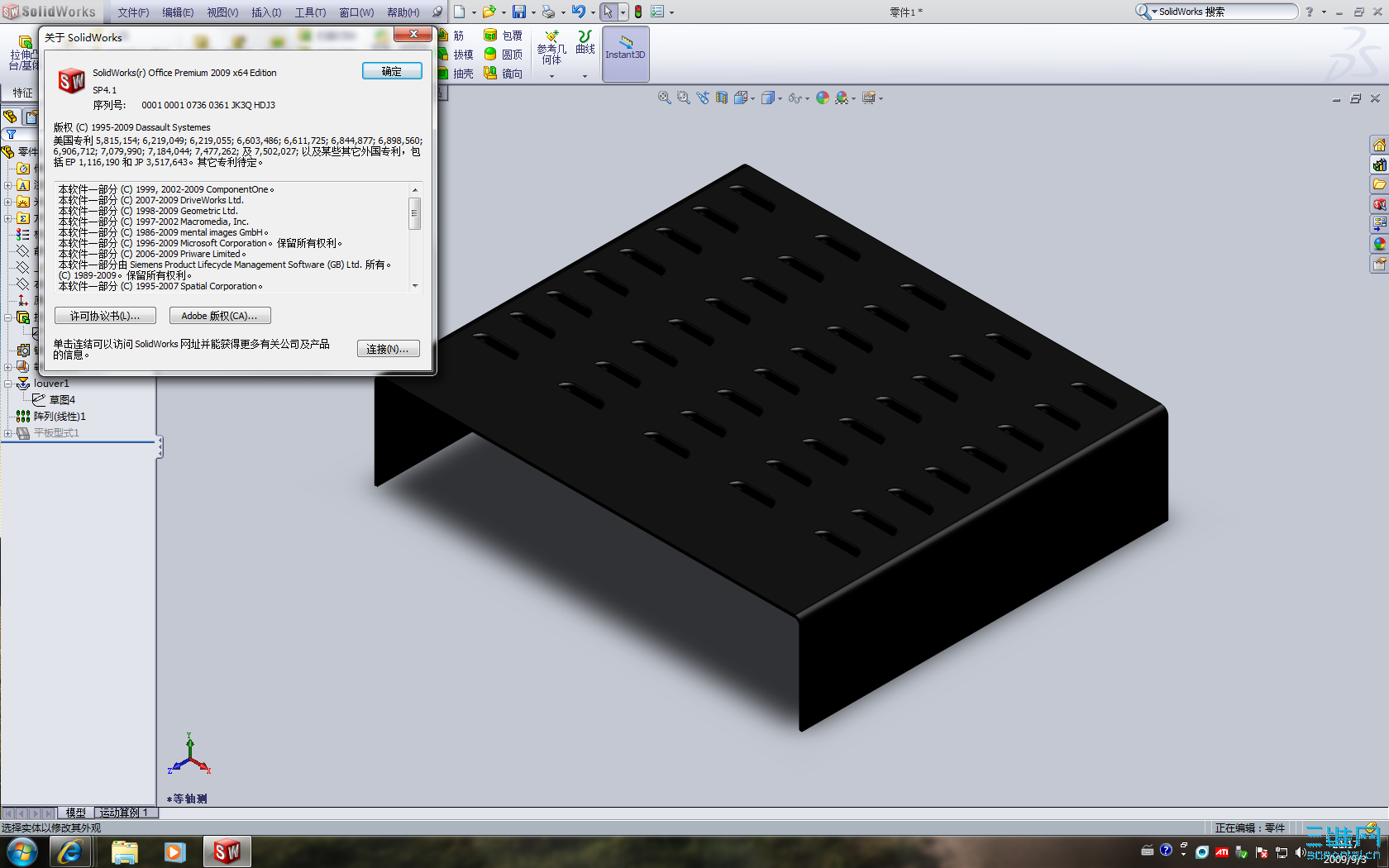1389x868 pixels.
Task: Open SolidWorks Resources home tab
Action: (1379, 145)
